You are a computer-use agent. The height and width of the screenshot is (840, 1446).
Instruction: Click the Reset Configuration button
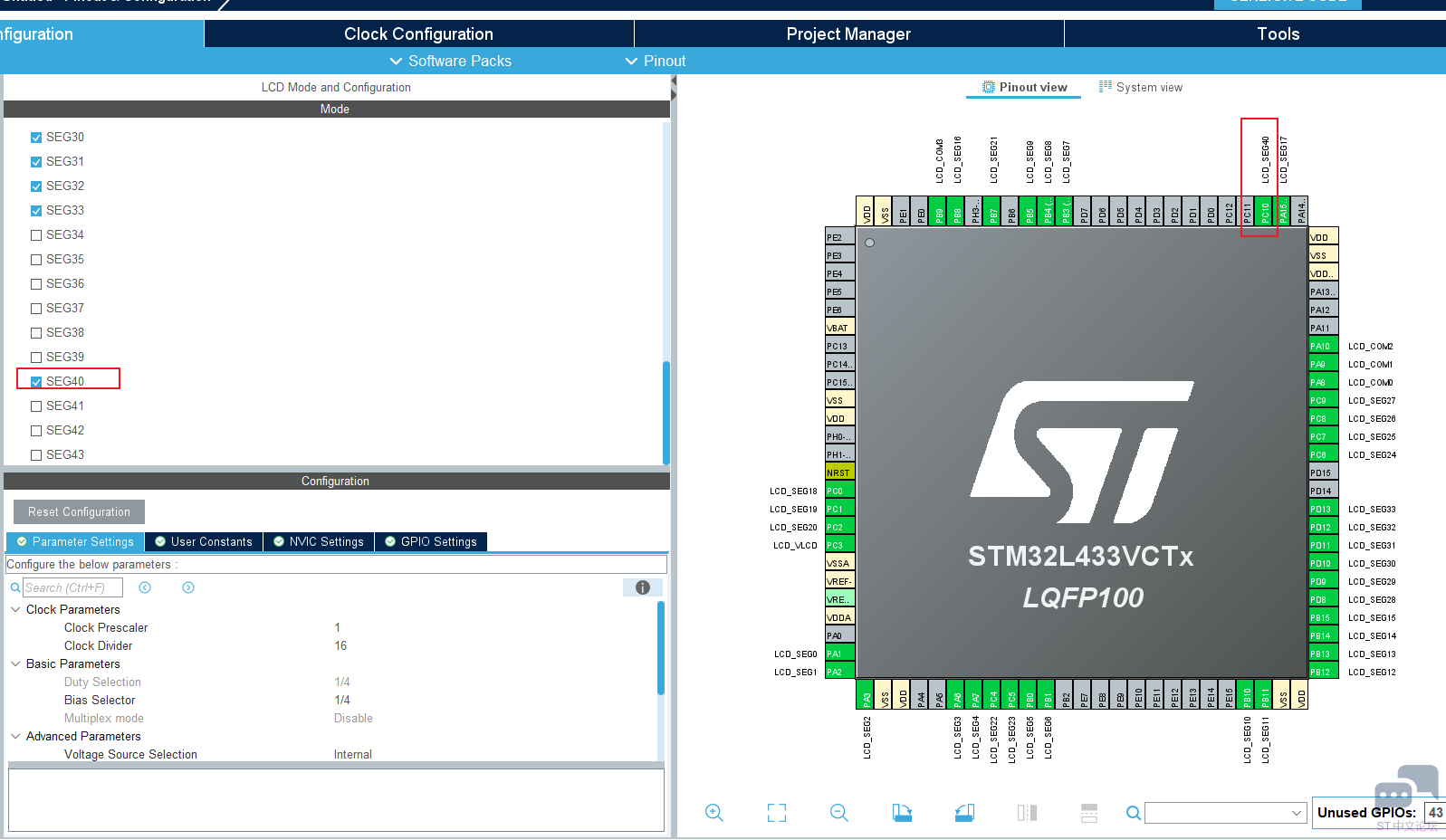click(79, 511)
